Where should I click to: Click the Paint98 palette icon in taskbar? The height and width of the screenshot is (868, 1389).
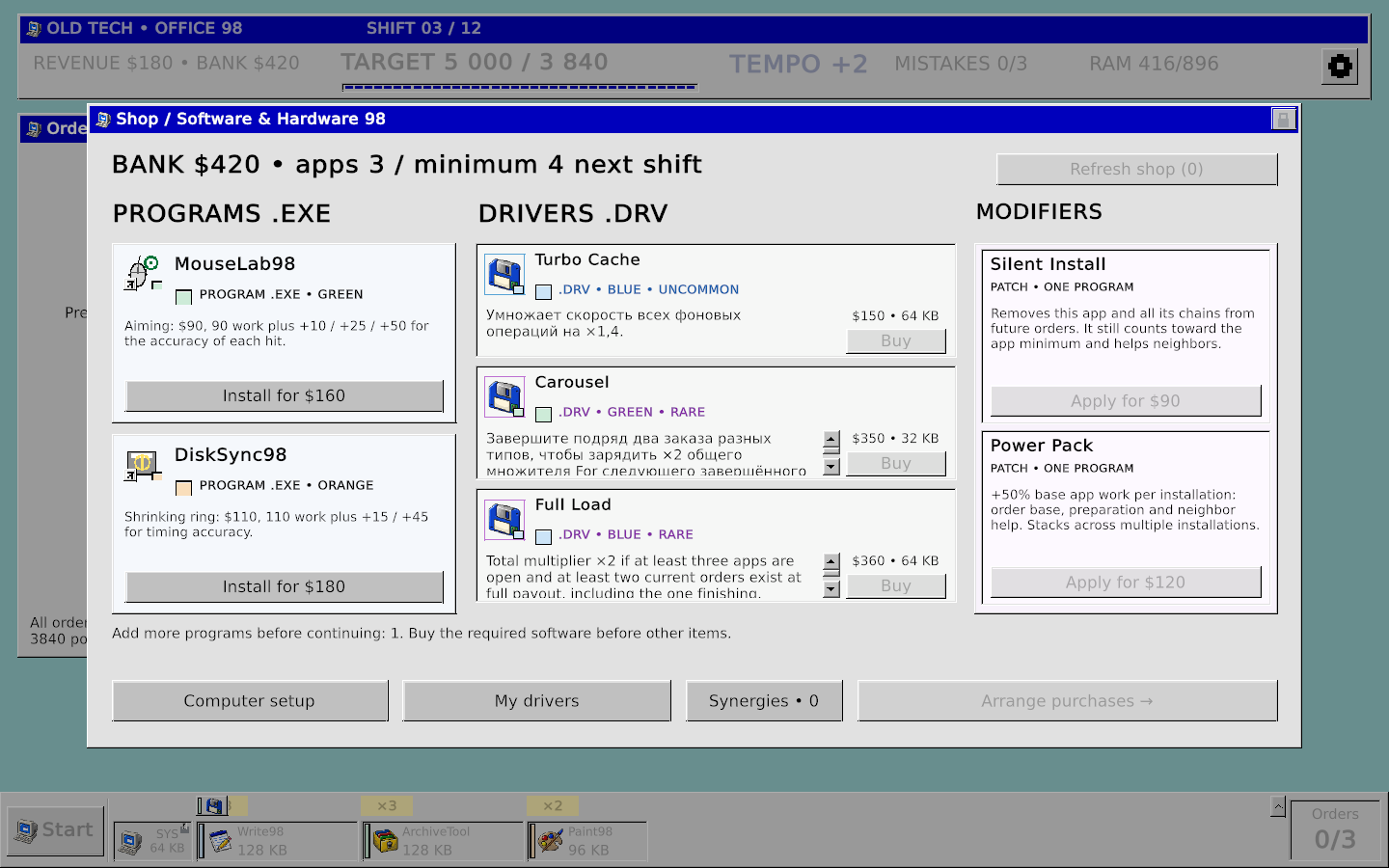(x=551, y=841)
